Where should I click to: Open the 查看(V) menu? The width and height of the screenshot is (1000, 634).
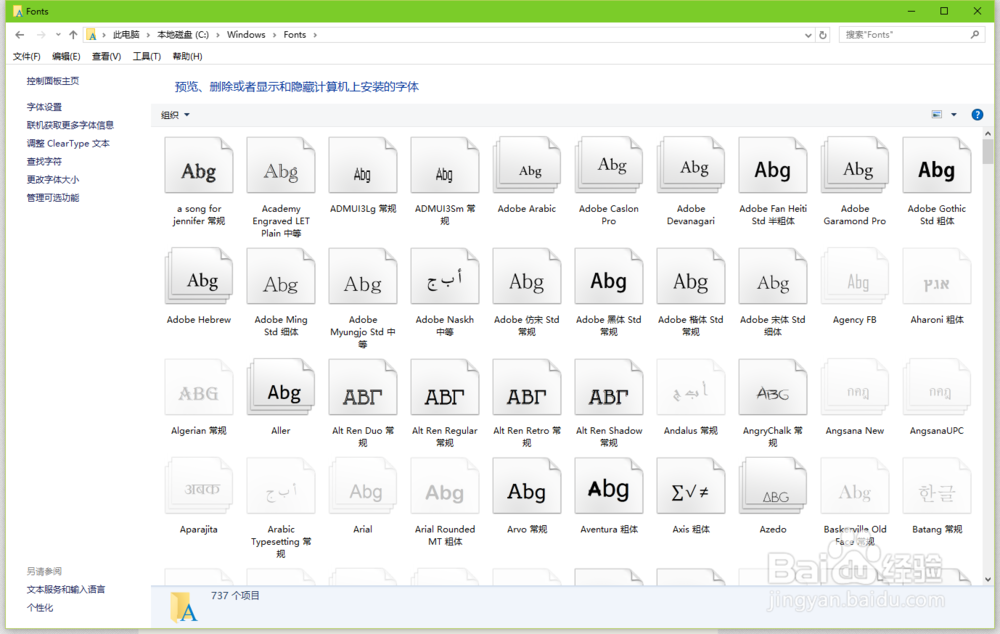[107, 56]
